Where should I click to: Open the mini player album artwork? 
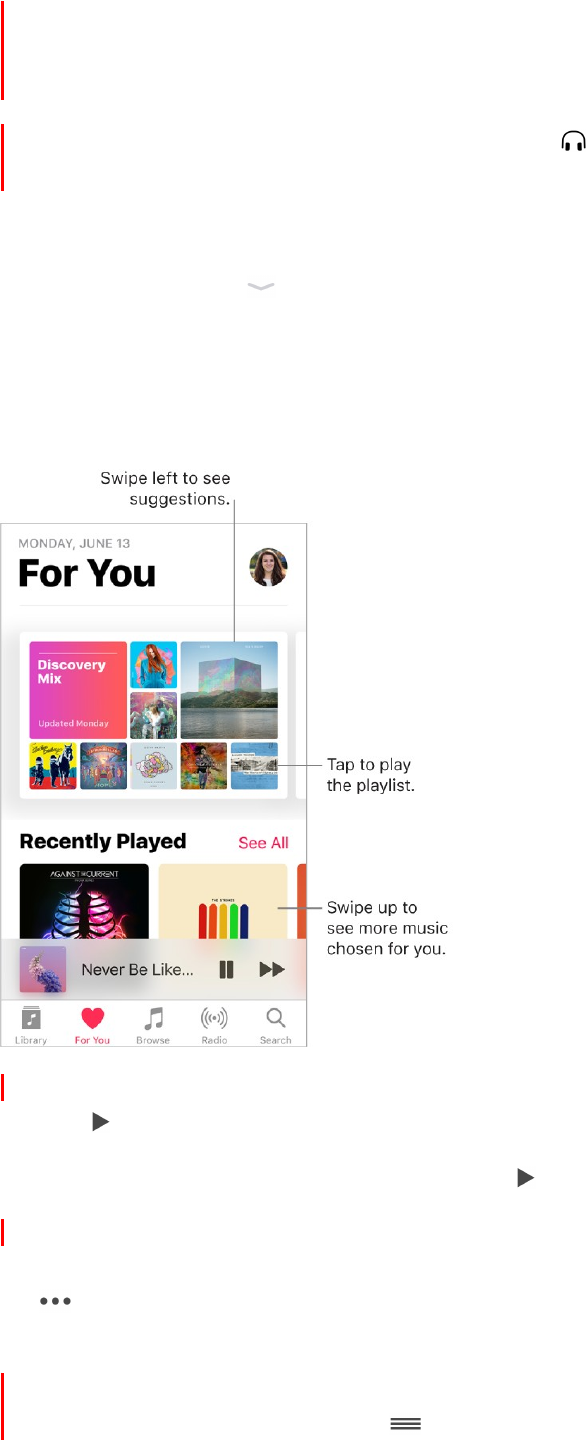point(42,969)
